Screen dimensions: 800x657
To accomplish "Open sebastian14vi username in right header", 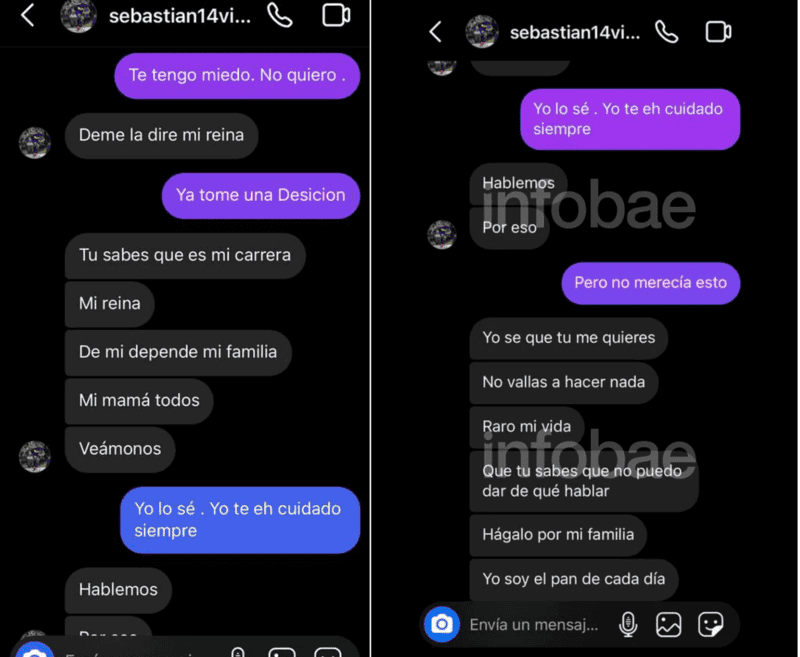I will (574, 32).
